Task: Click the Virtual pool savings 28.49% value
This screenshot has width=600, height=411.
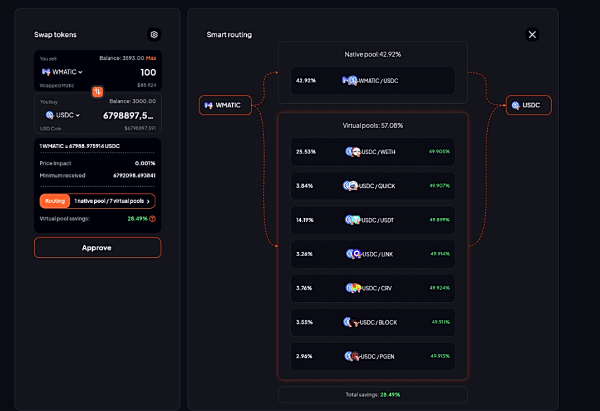Action: coord(137,219)
